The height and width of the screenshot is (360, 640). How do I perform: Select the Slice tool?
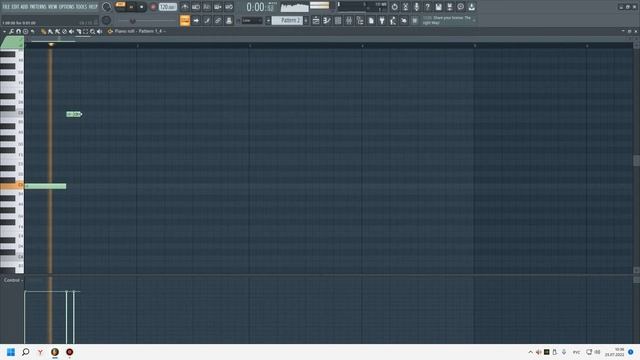point(79,31)
